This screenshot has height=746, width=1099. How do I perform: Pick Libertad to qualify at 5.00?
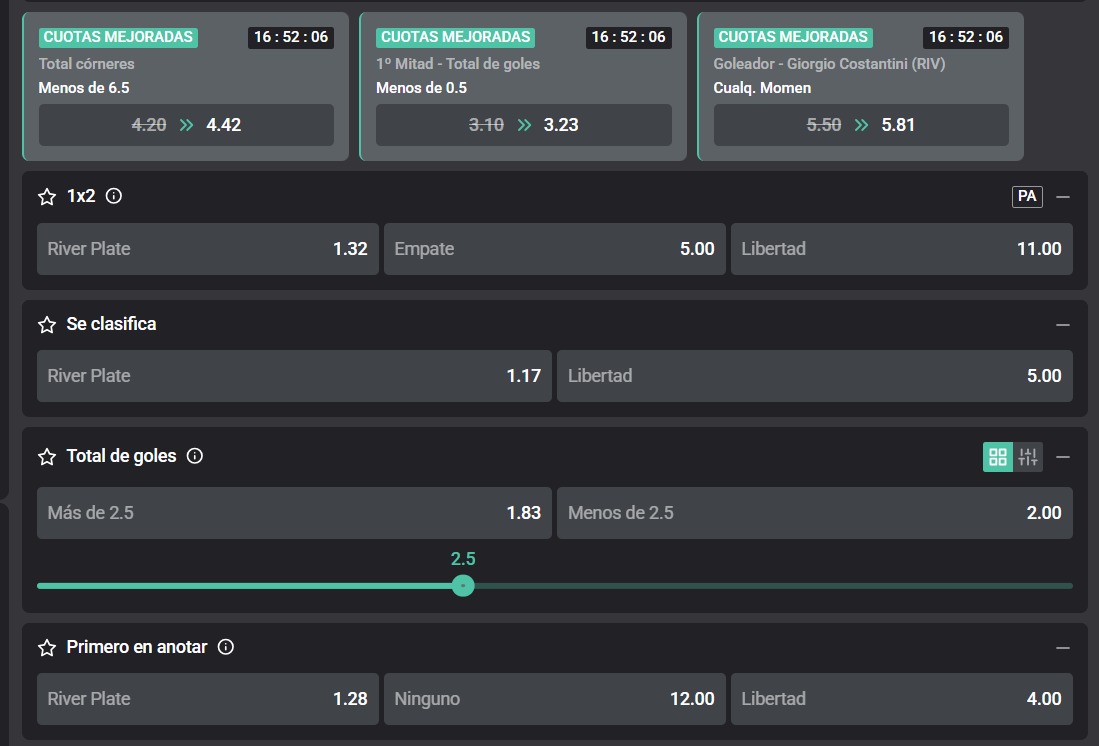point(814,376)
